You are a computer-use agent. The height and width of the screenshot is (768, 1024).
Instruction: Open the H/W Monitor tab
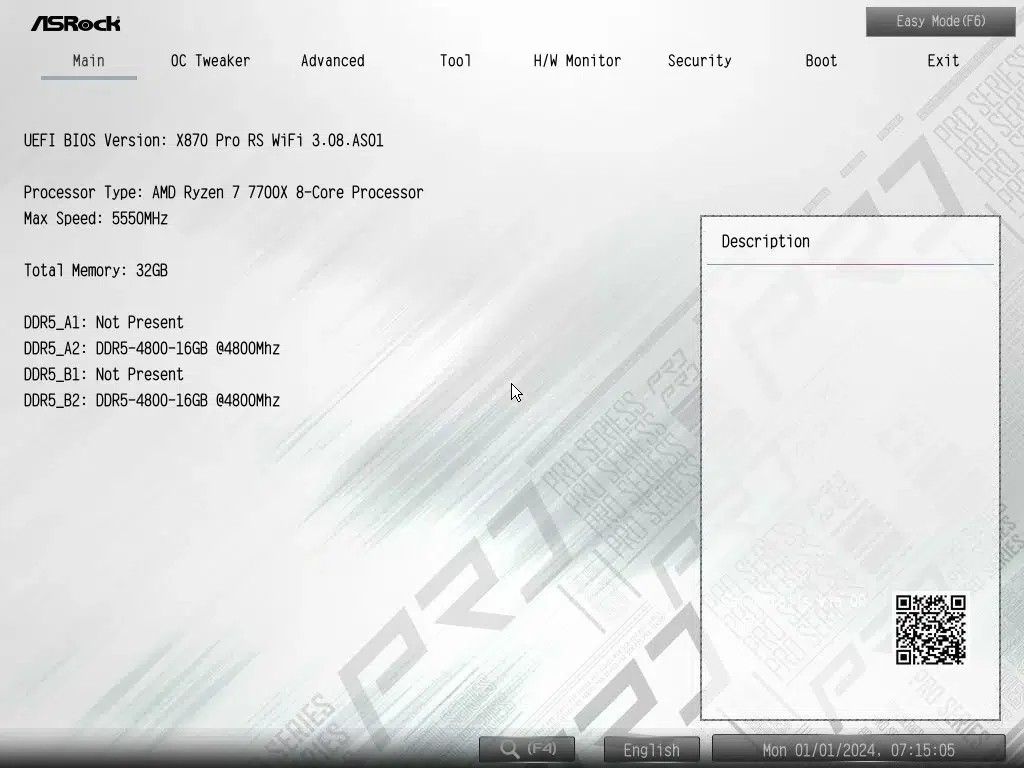577,61
